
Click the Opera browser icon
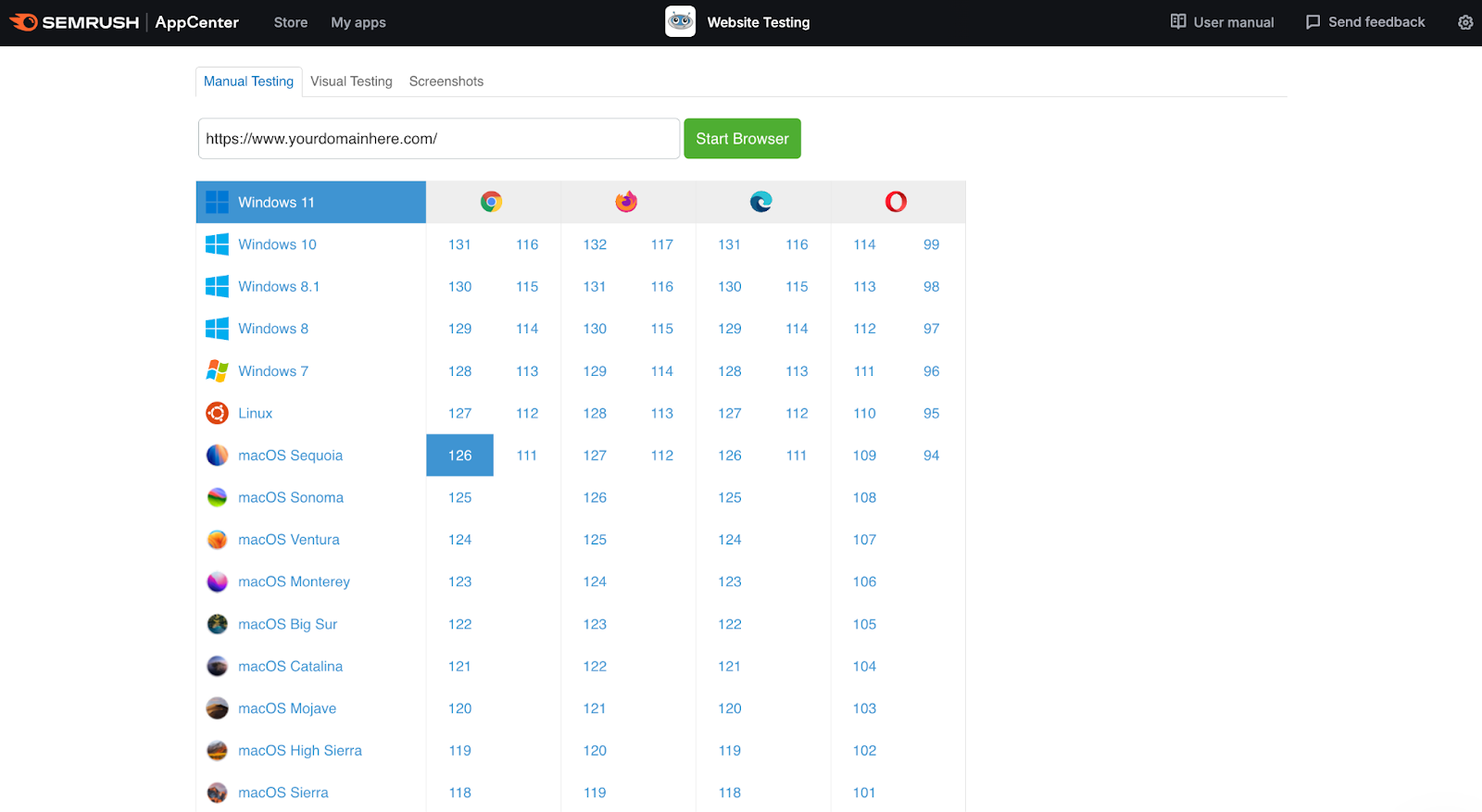point(896,202)
